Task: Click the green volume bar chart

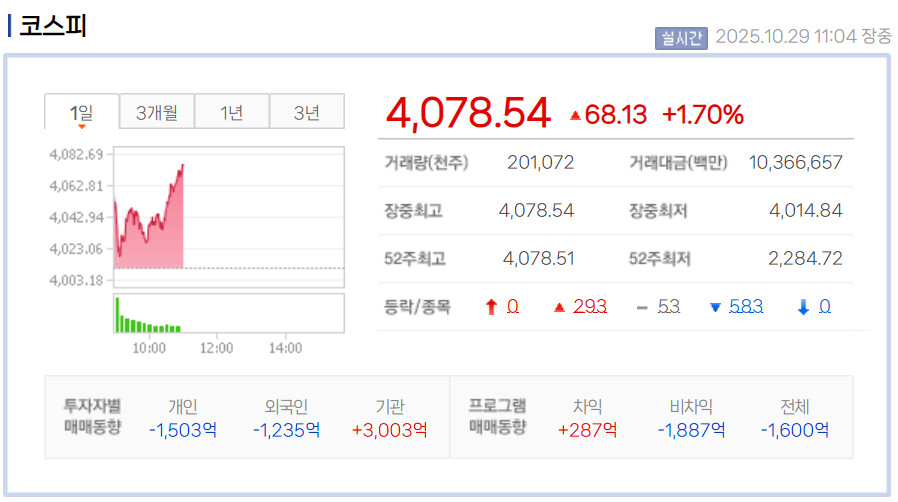Action: click(229, 313)
